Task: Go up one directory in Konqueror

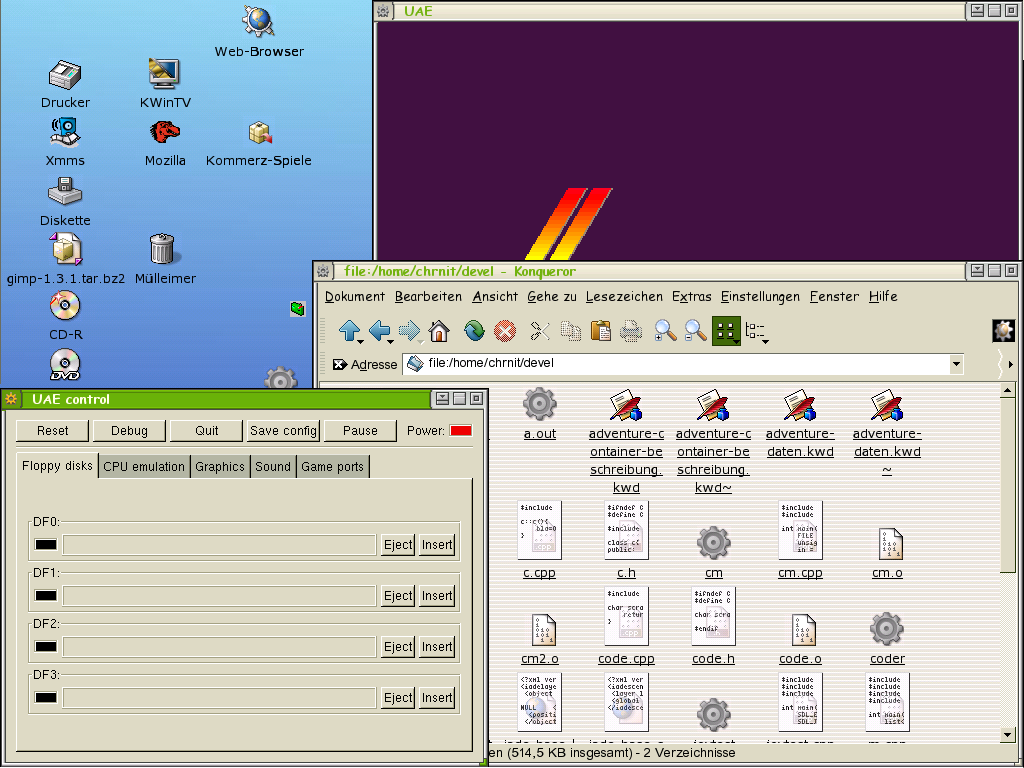Action: 350,331
